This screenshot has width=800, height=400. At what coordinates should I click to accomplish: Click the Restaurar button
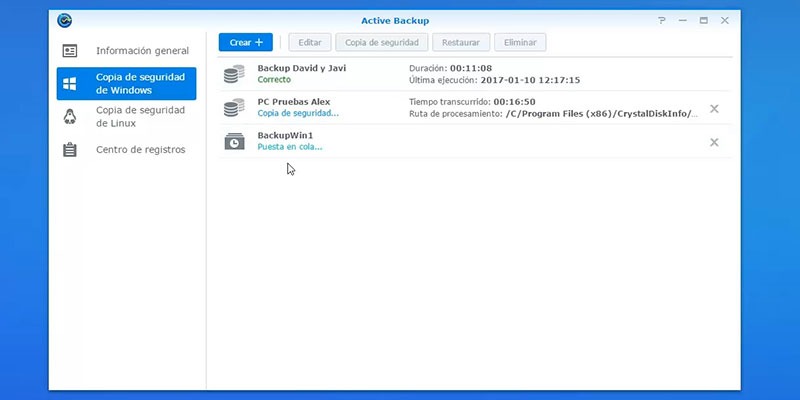pyautogui.click(x=461, y=42)
